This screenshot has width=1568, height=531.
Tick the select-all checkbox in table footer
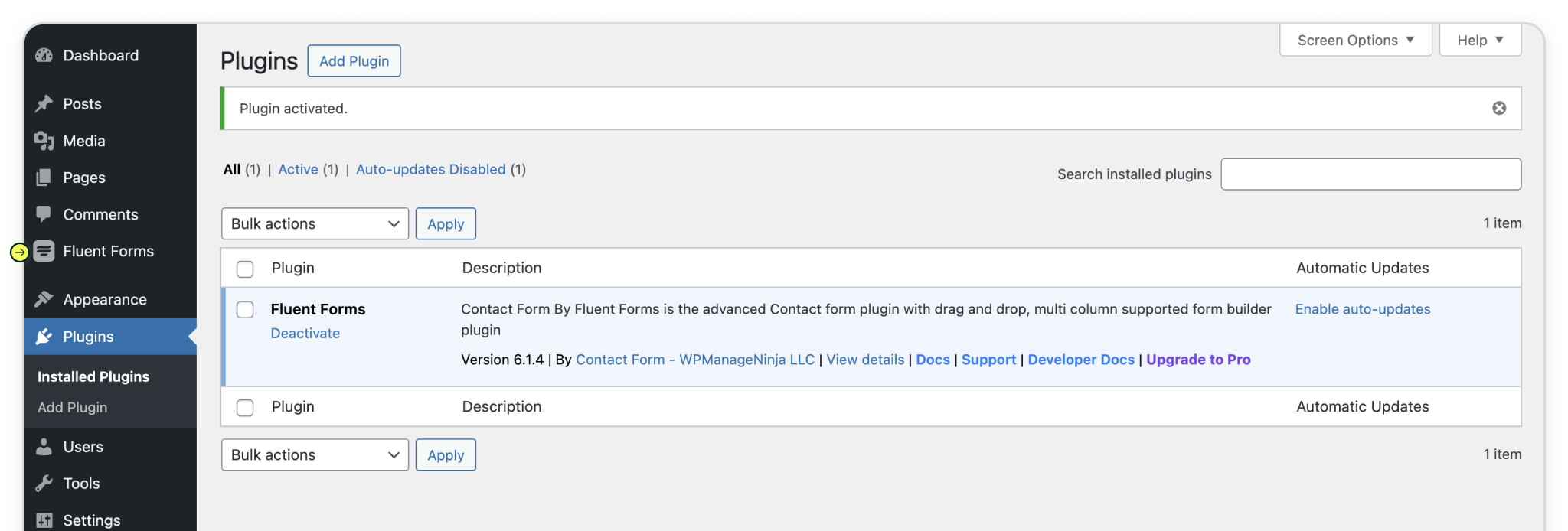(x=245, y=407)
